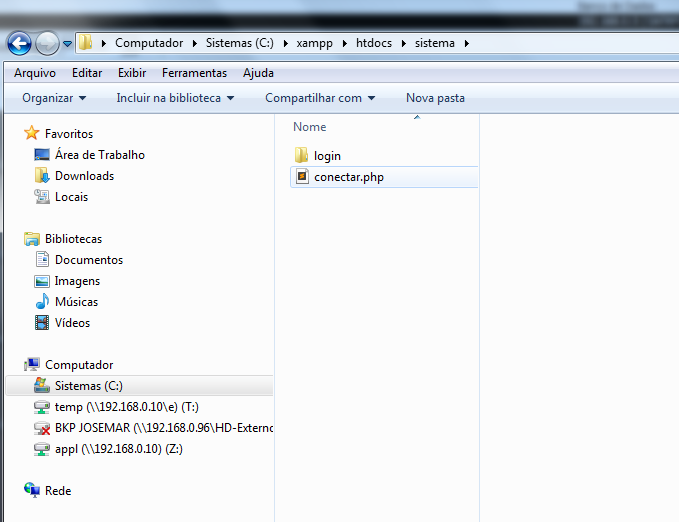679x522 pixels.
Task: Click the Músicas library icon
Action: (x=42, y=301)
